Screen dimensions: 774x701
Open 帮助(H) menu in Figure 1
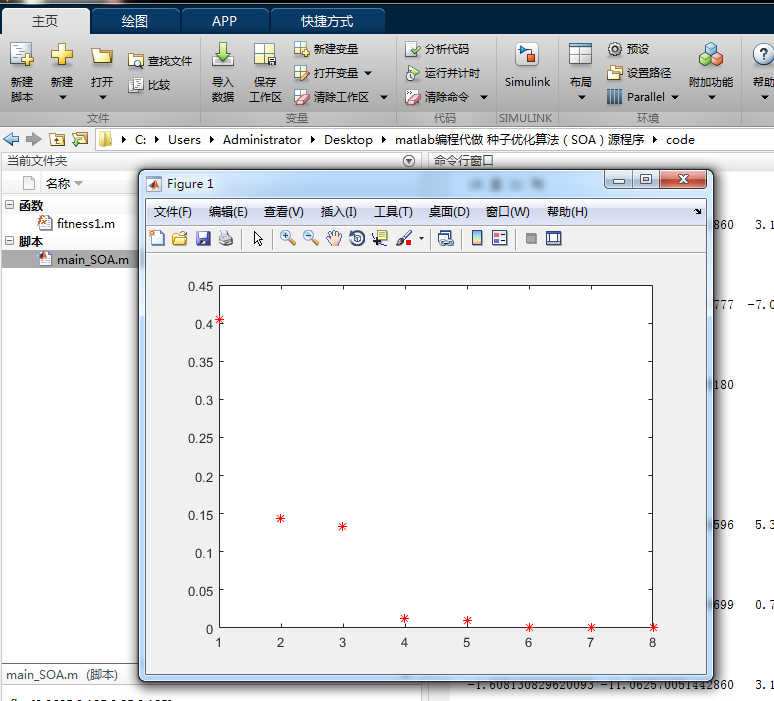coord(567,212)
